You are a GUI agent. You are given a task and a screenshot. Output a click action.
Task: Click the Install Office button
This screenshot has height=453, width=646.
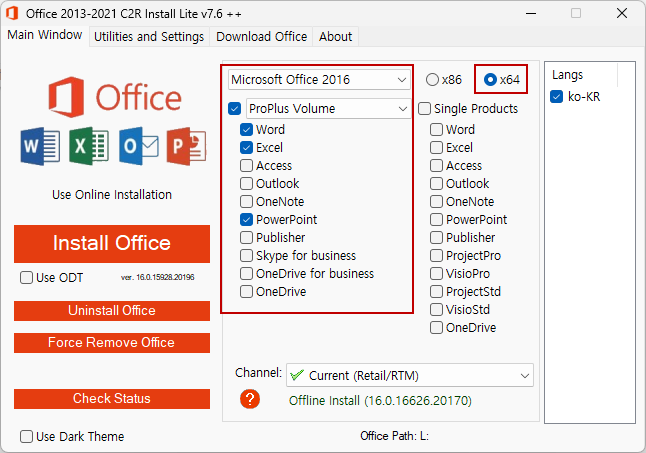[112, 243]
